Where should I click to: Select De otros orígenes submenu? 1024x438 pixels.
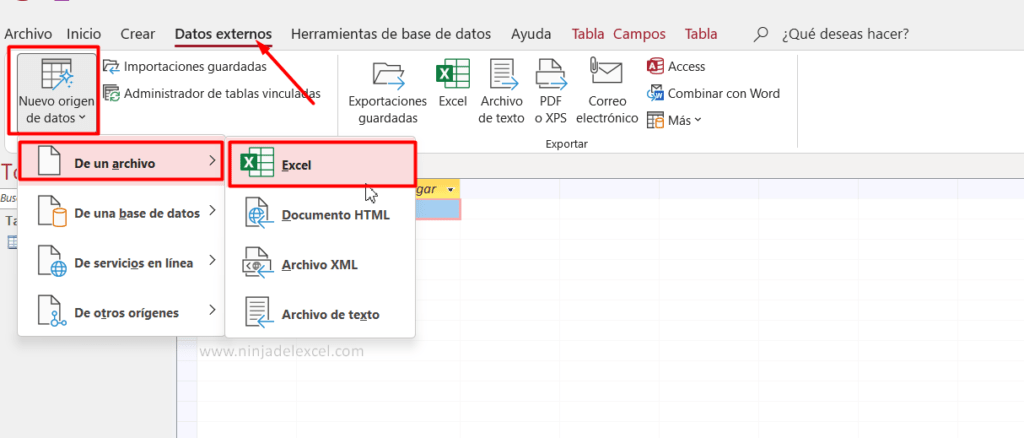(121, 312)
